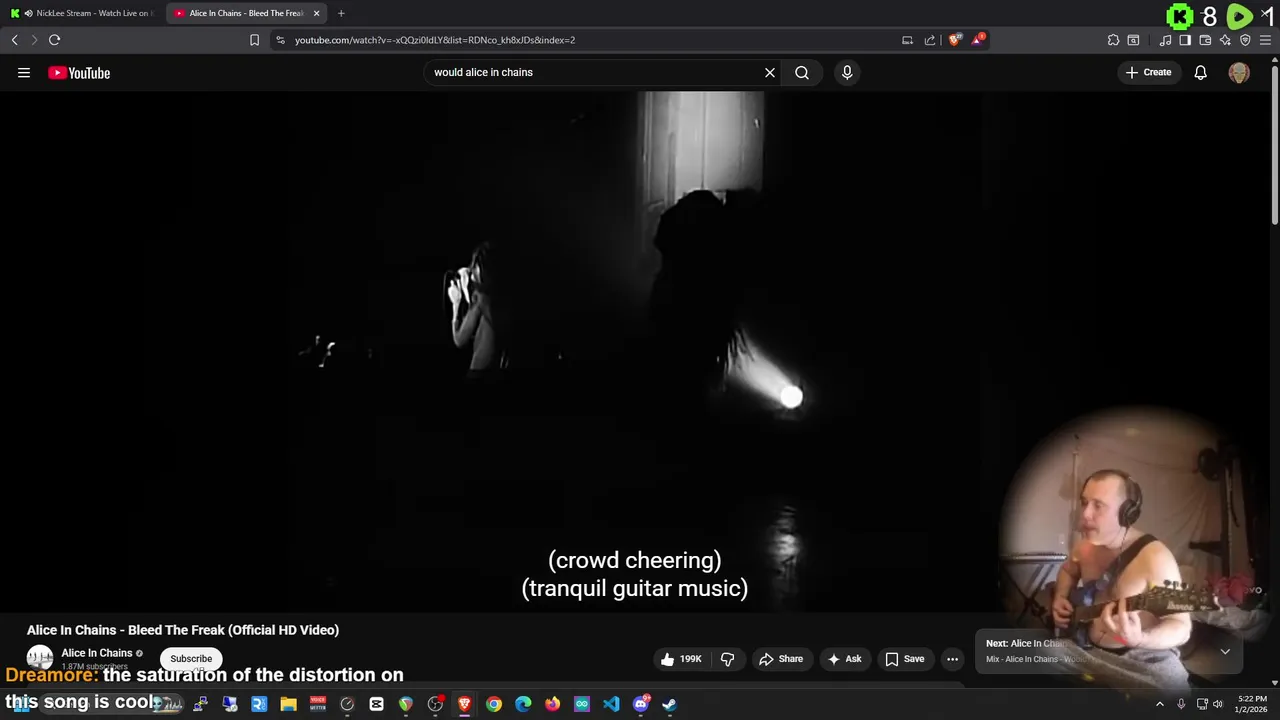Screen dimensions: 1280x720
Task: Open browser extensions puzzle icon
Action: 1113,40
